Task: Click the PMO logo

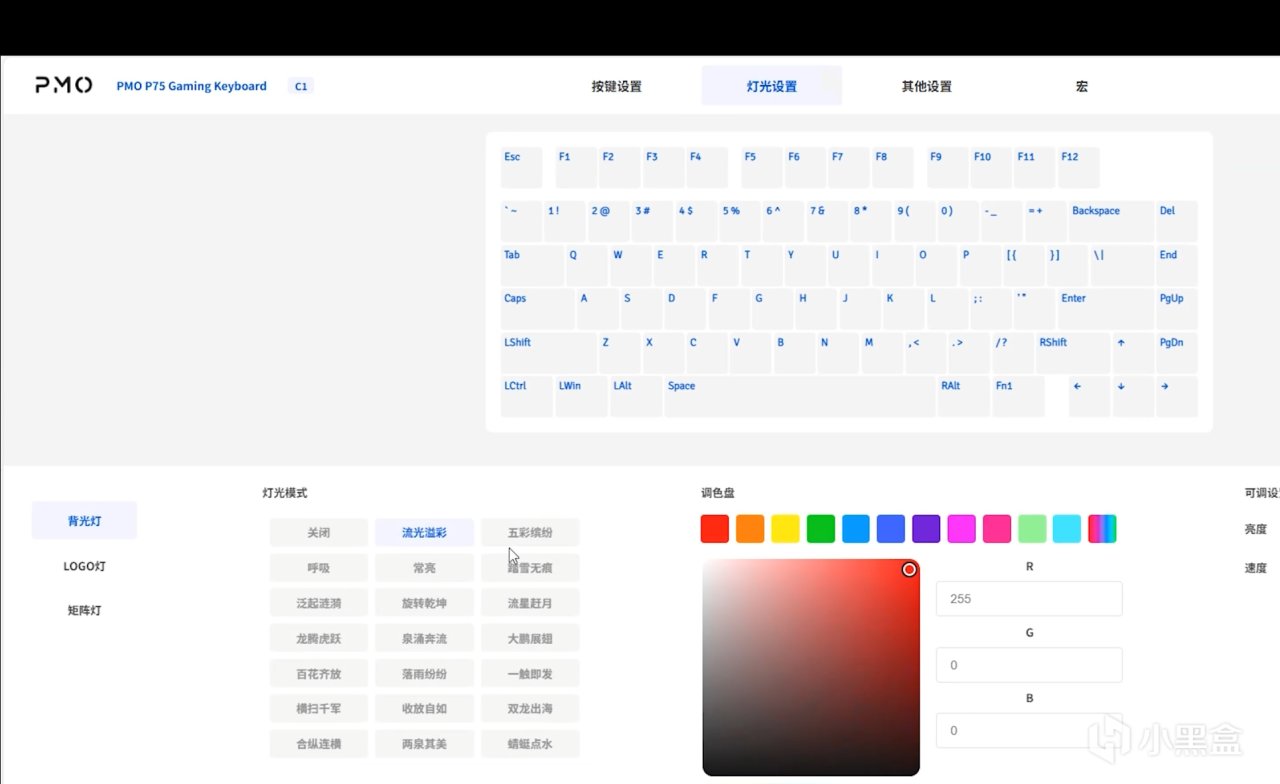Action: click(x=64, y=86)
